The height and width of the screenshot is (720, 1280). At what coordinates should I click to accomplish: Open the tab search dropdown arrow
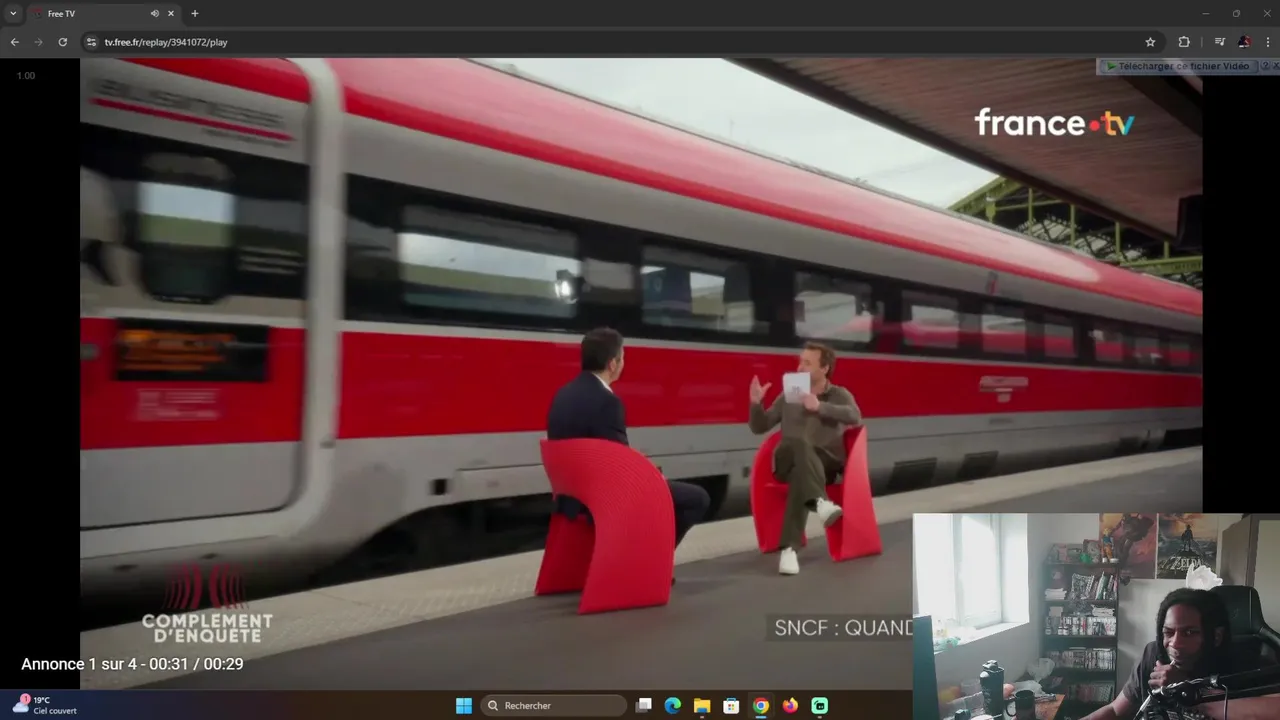pyautogui.click(x=13, y=14)
